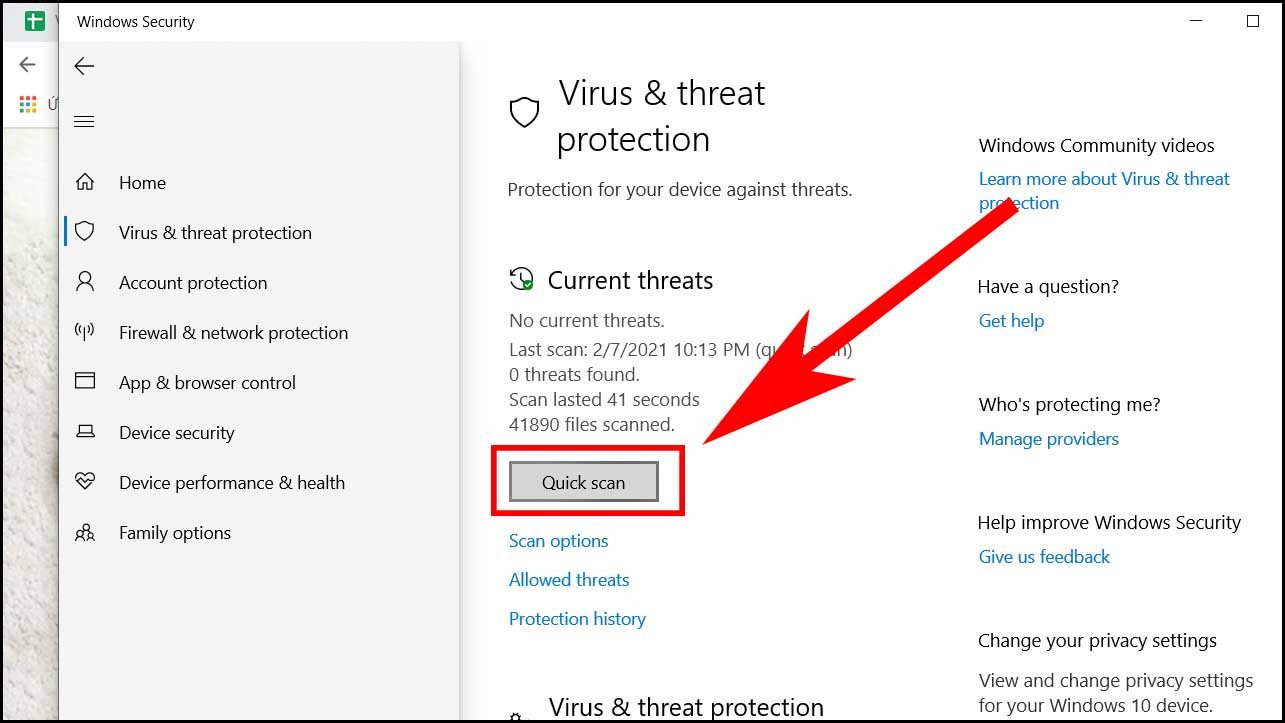Screen dimensions: 1285x723
Task: Select Family options in the sidebar
Action: [174, 532]
